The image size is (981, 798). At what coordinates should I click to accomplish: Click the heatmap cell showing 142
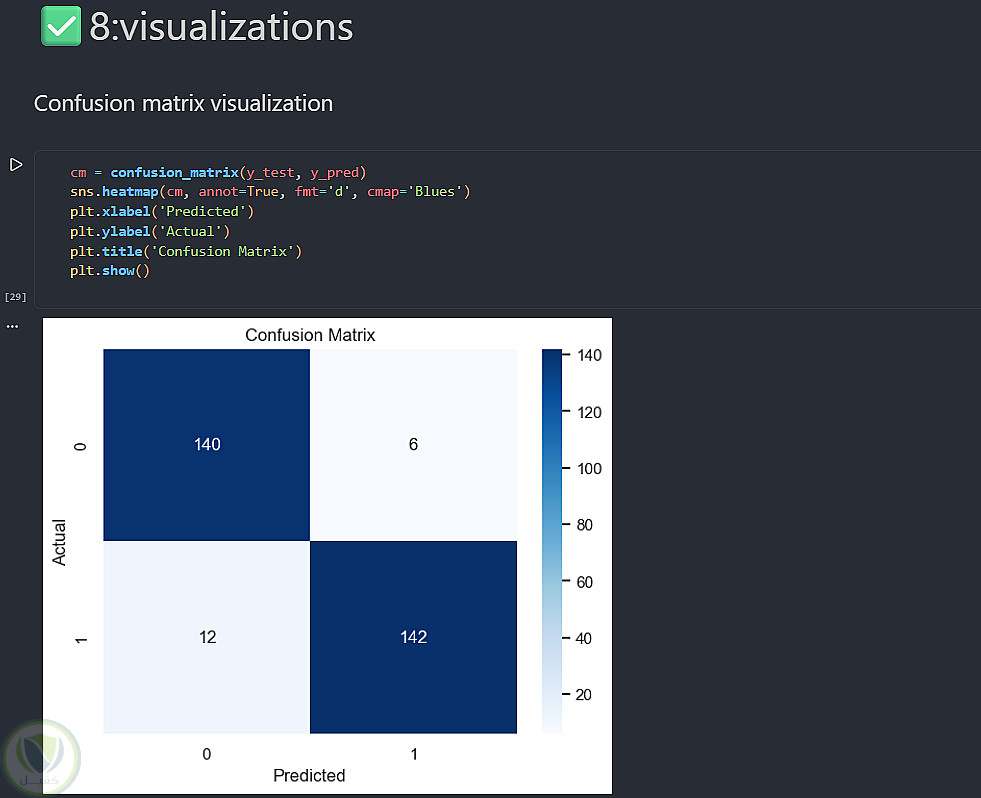[x=413, y=637]
